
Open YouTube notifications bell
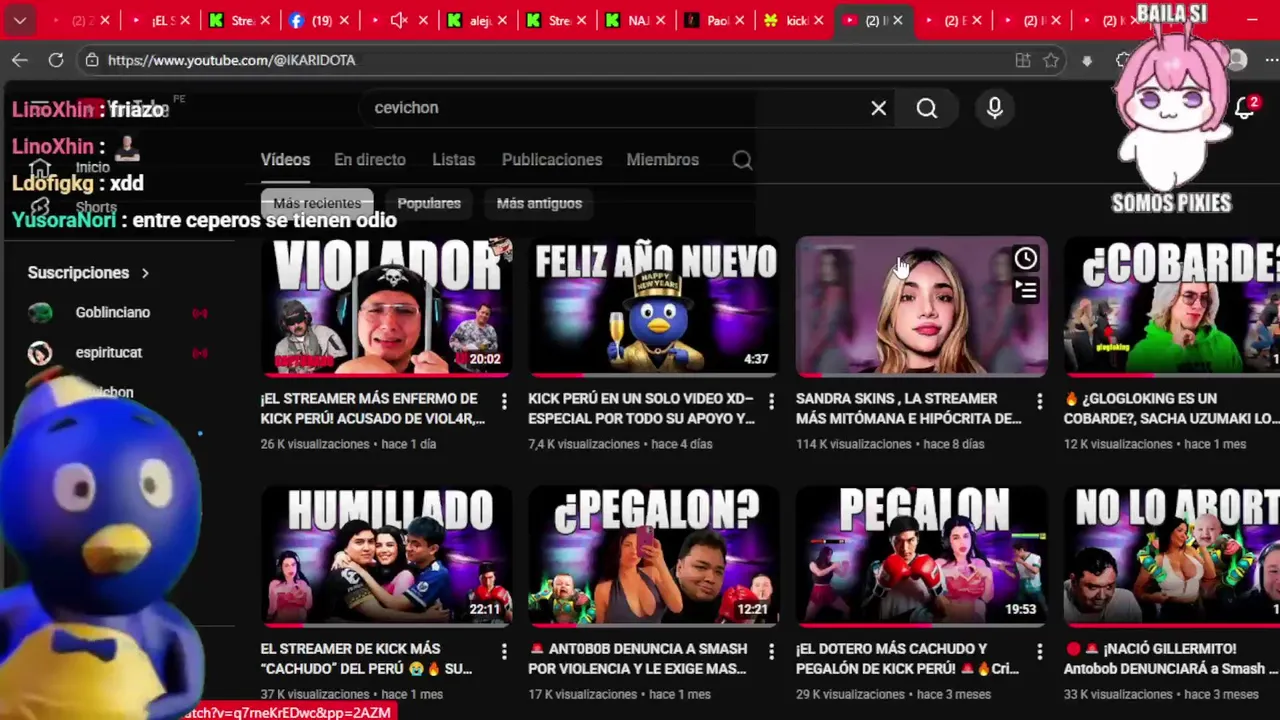(1244, 108)
